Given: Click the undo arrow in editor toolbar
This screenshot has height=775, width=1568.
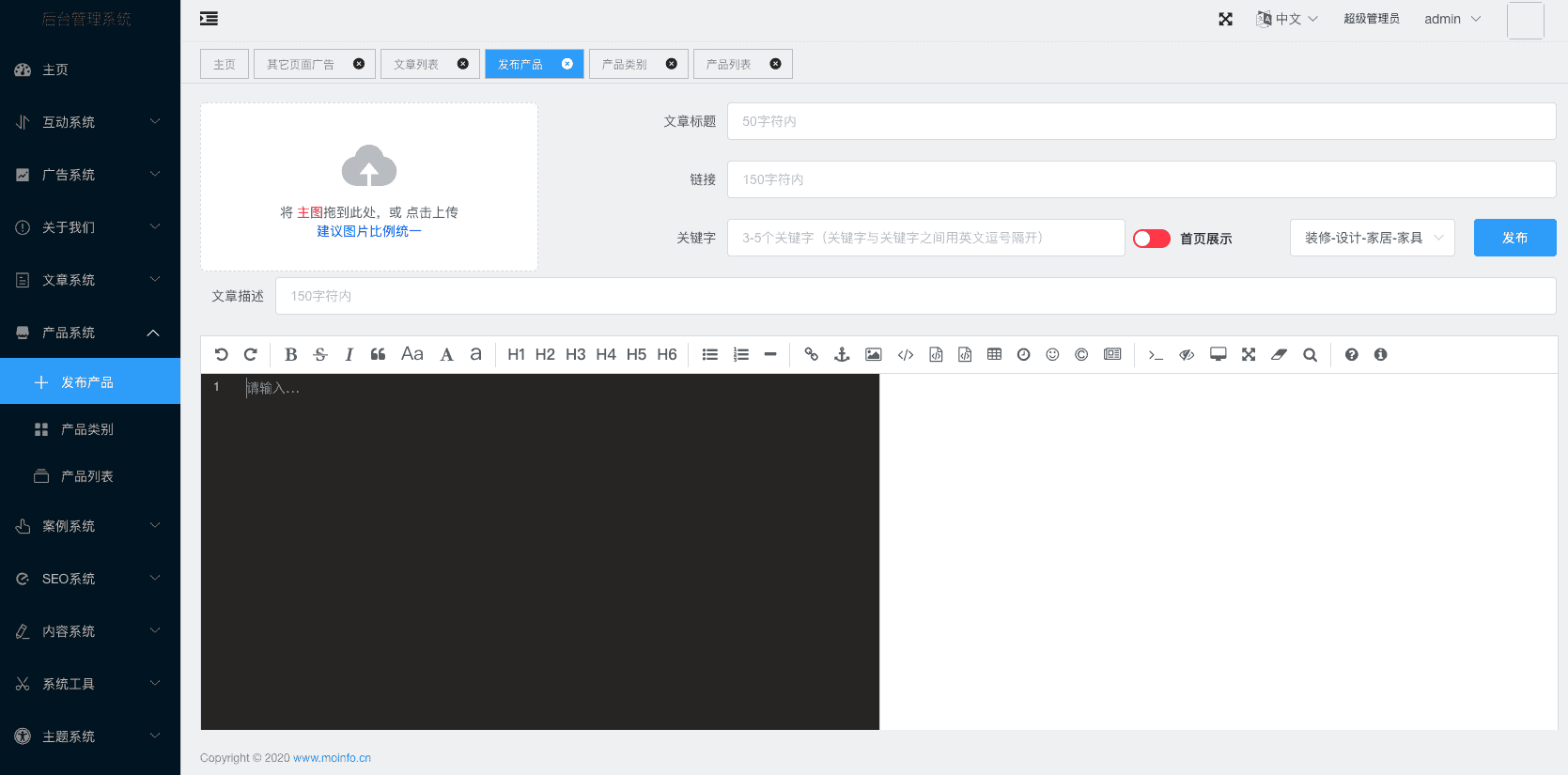Looking at the screenshot, I should [x=222, y=354].
